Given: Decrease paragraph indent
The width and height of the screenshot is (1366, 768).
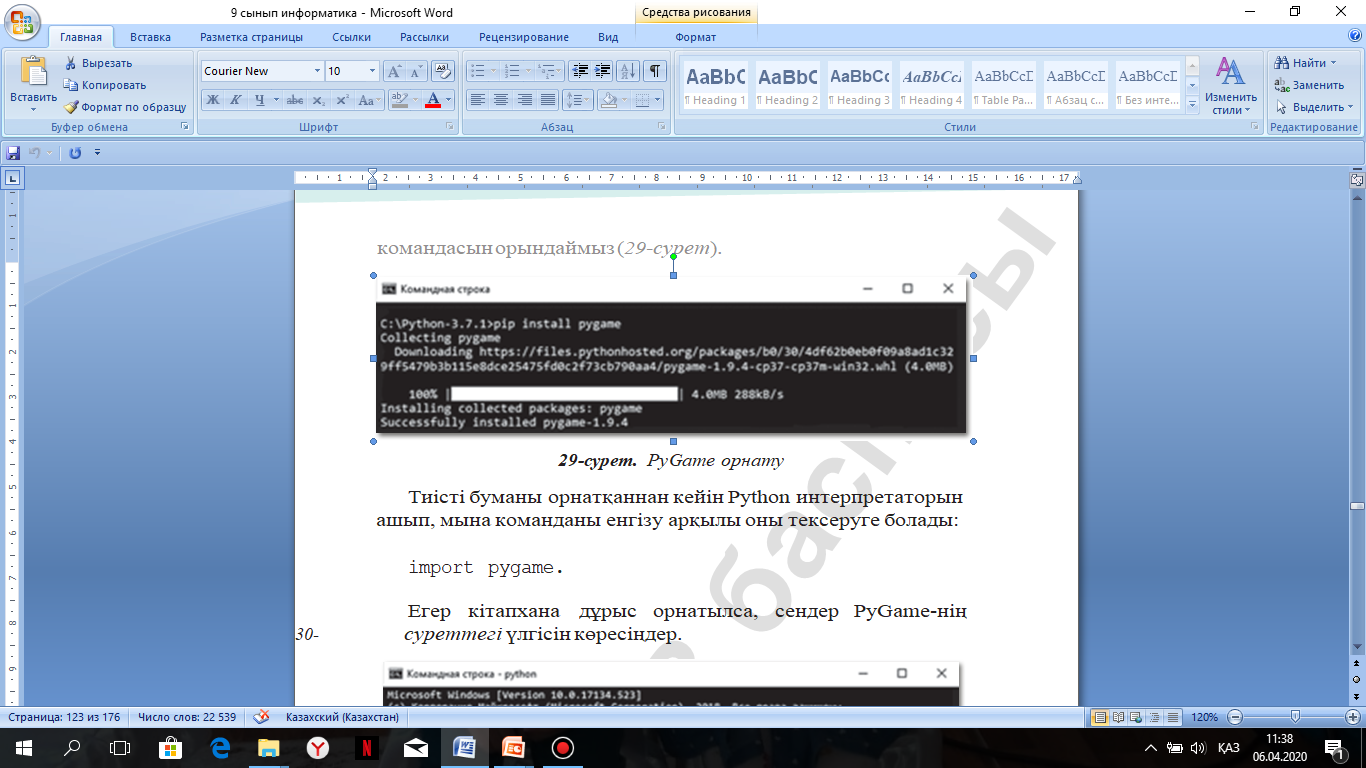Looking at the screenshot, I should 579,71.
